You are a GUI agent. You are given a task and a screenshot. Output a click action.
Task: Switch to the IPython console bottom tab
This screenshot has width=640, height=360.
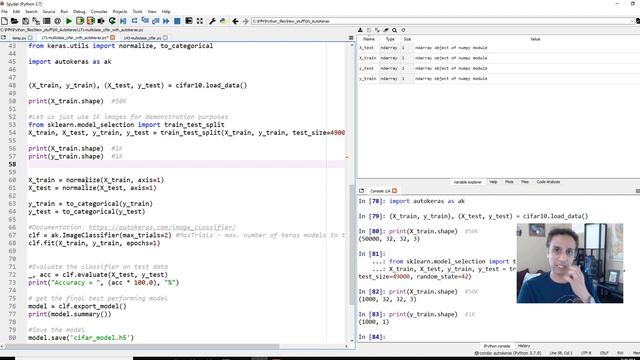point(496,346)
